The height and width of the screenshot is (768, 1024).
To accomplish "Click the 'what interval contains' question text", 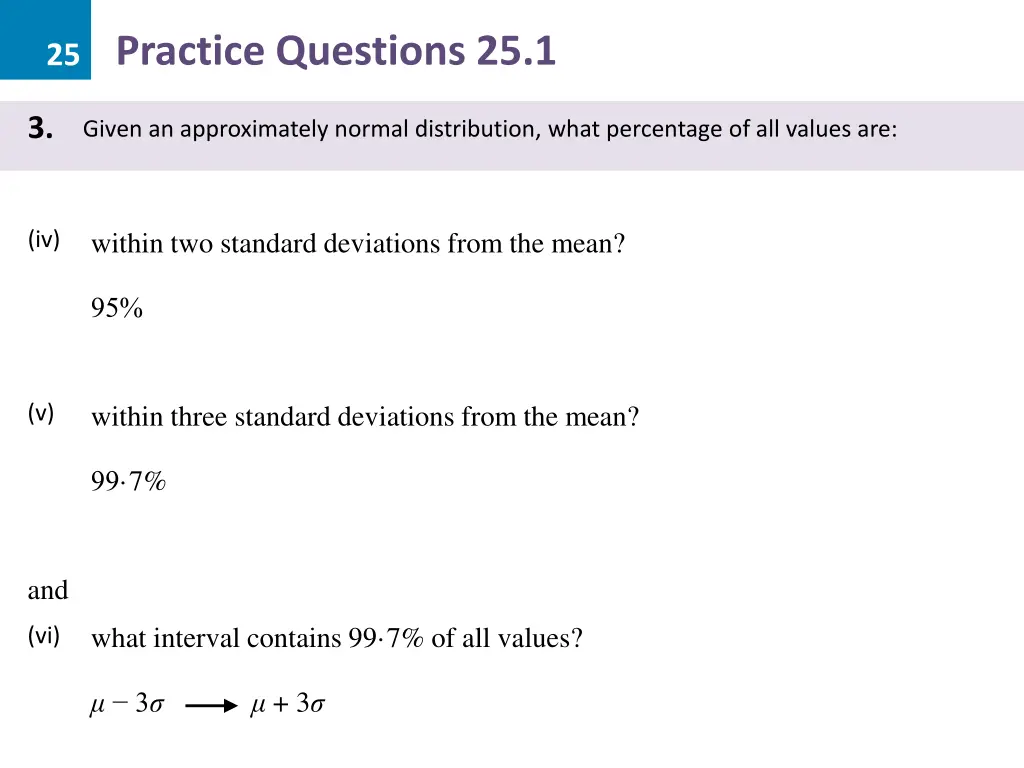I will (337, 638).
